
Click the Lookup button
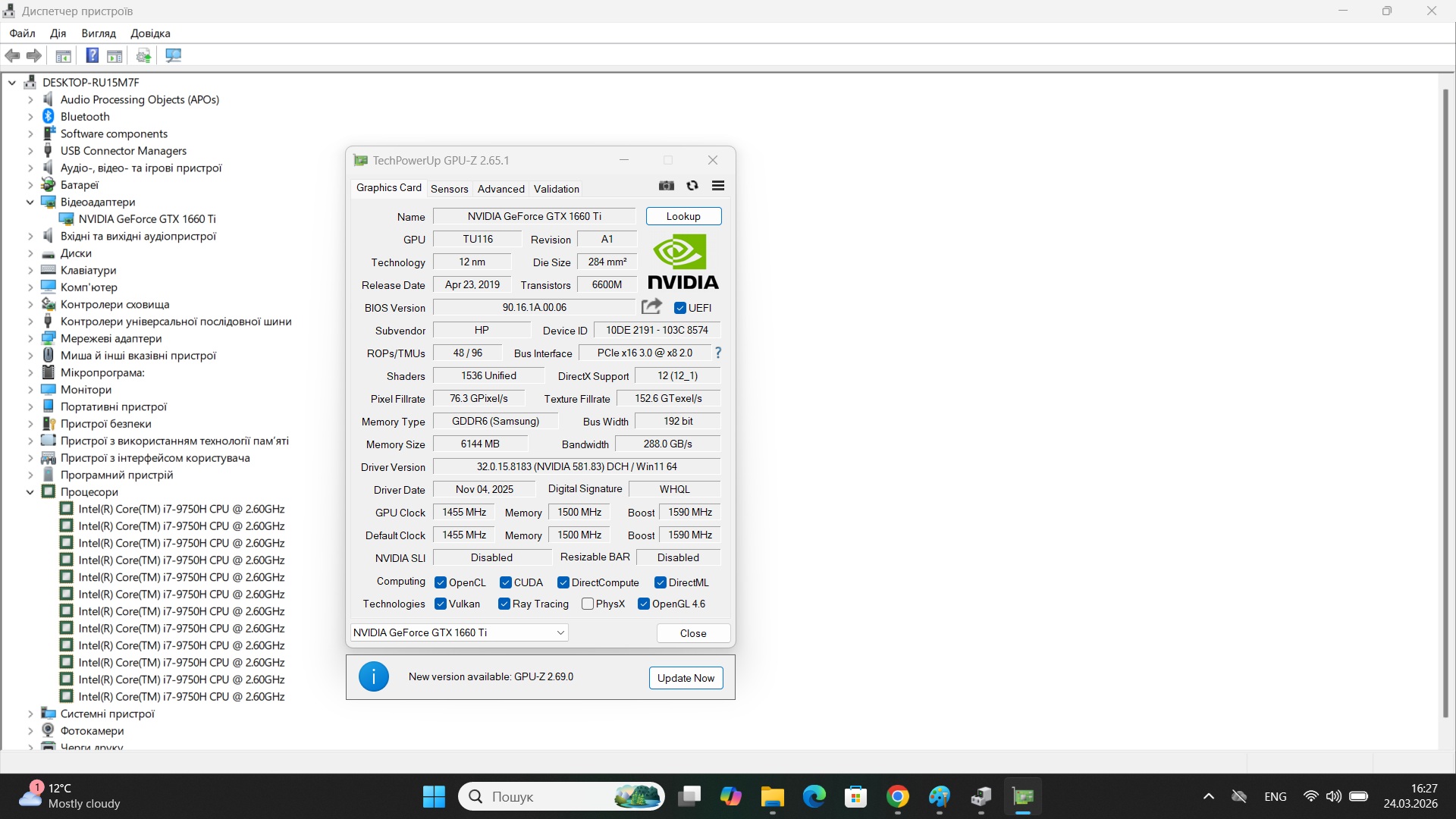click(x=683, y=216)
